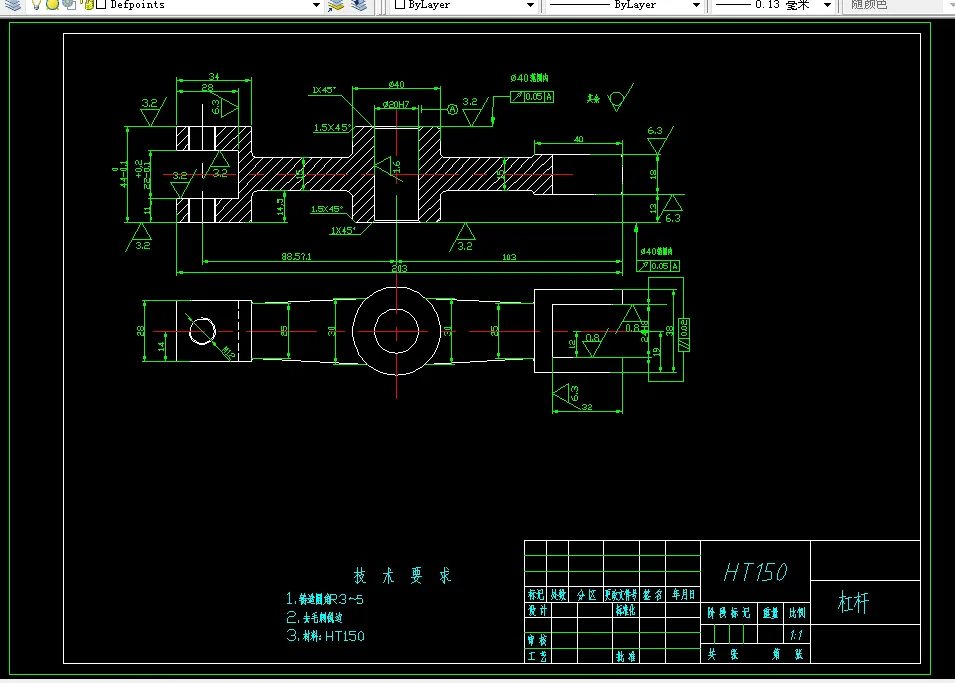Click the Layer Previous icon

(x=359, y=5)
